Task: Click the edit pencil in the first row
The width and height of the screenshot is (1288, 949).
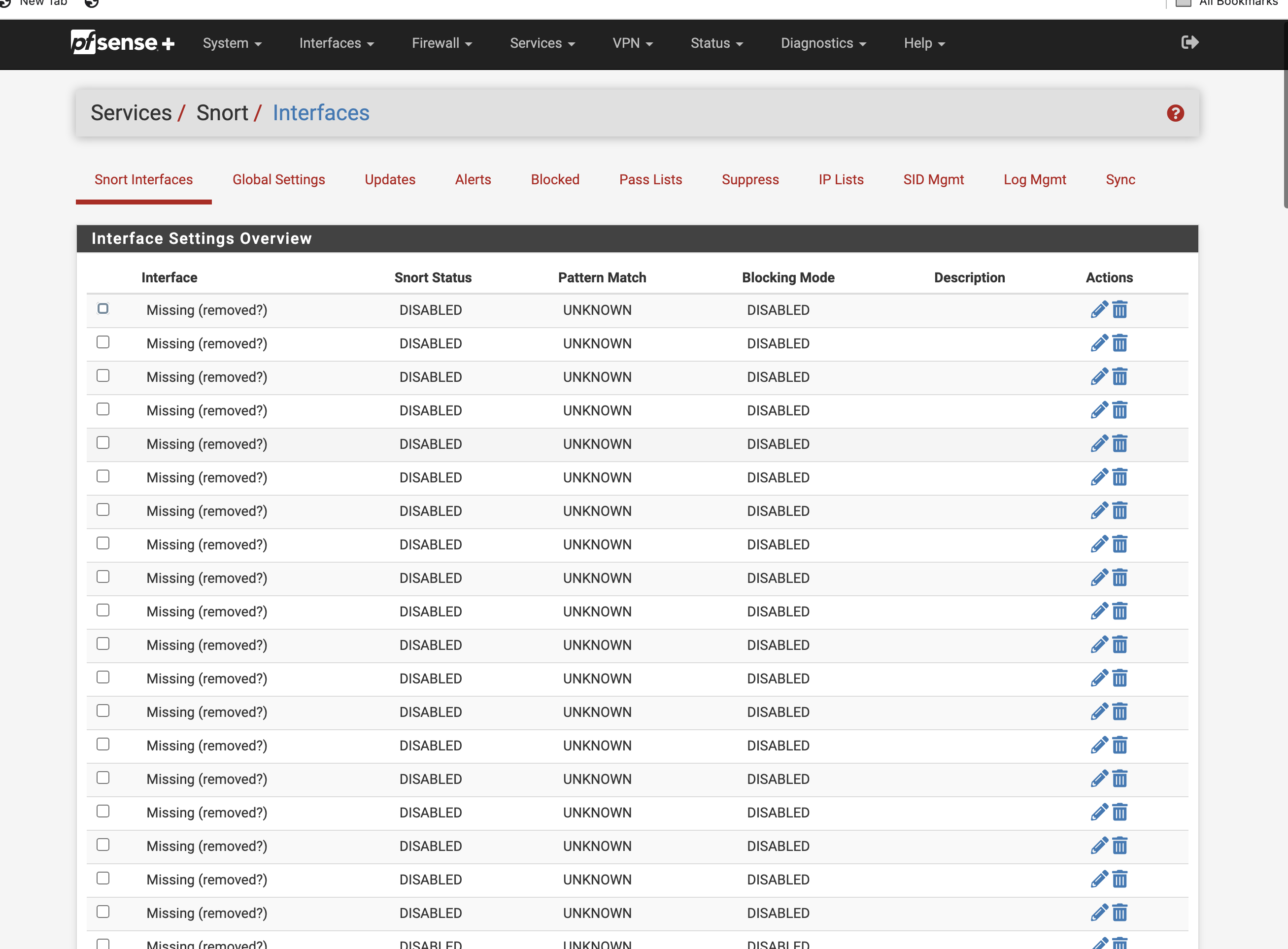Action: tap(1099, 309)
